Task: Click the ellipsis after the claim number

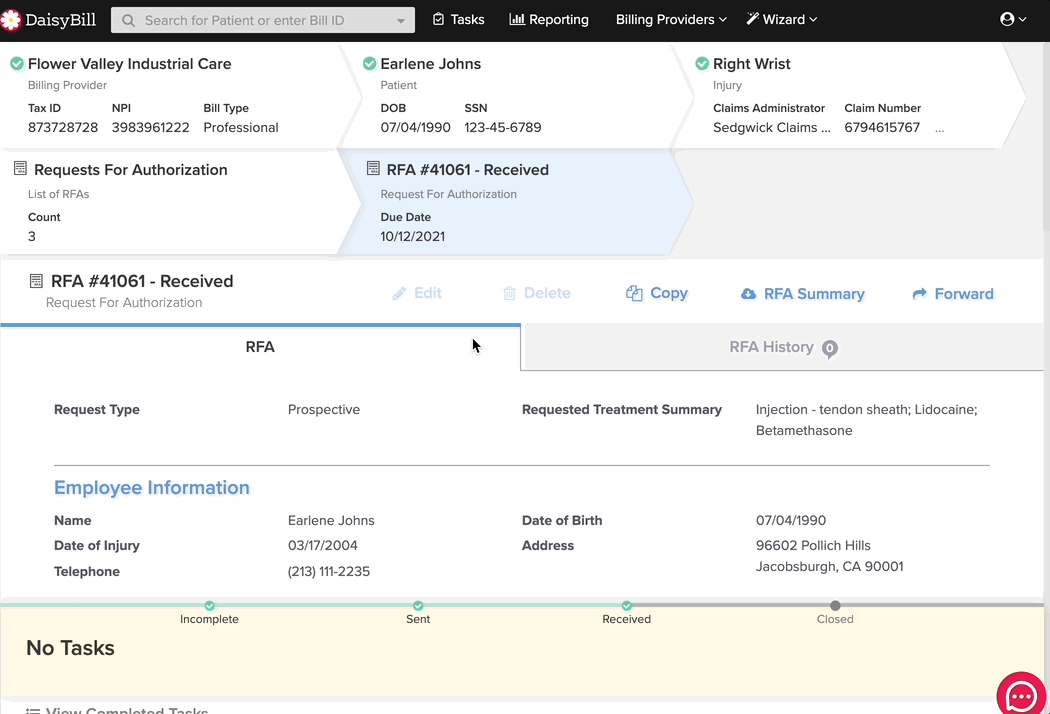Action: point(940,130)
